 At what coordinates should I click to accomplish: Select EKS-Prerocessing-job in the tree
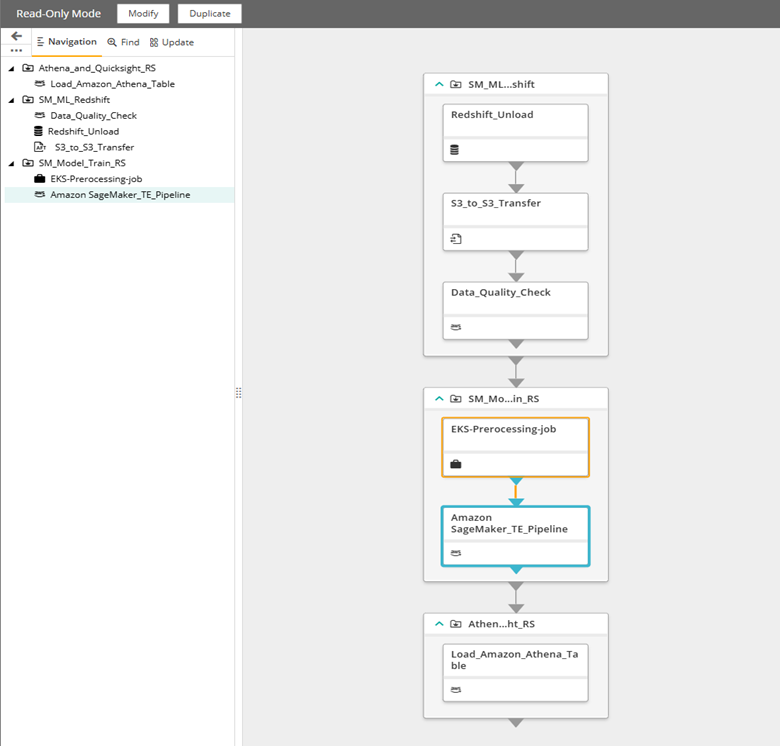(x=96, y=179)
